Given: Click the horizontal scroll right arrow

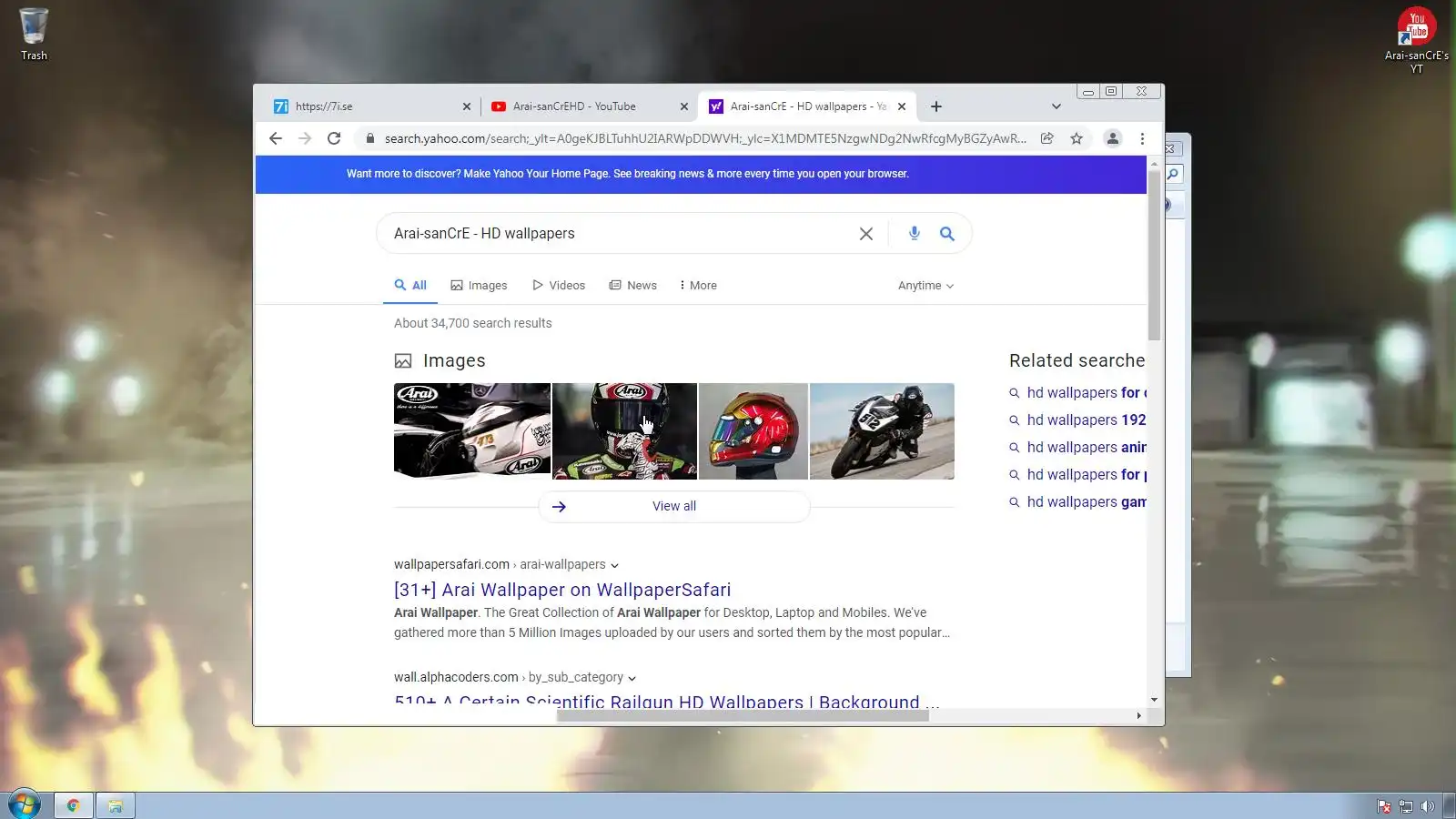Looking at the screenshot, I should point(1138,715).
